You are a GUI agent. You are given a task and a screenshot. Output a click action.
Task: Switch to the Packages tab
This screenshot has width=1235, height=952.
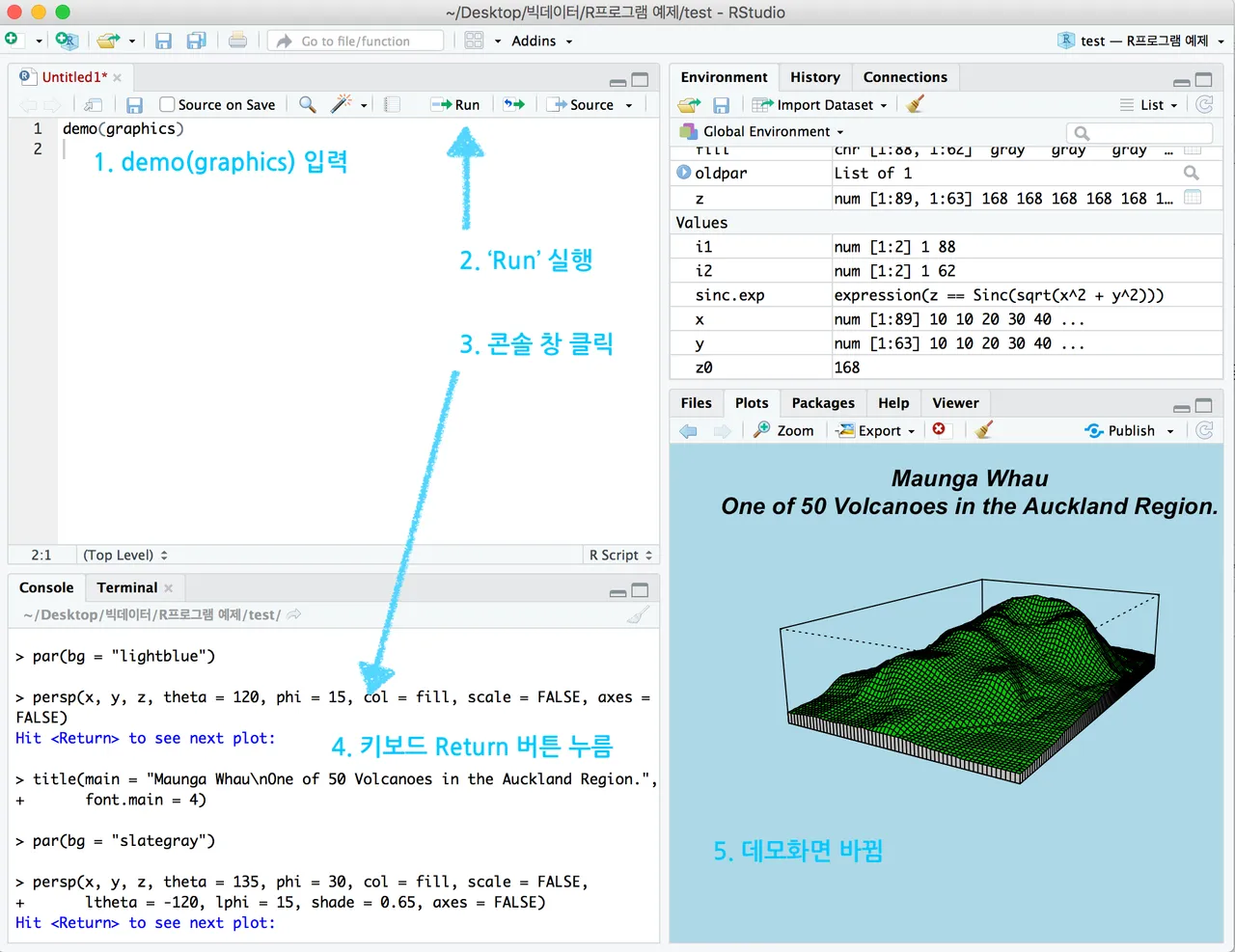pos(823,403)
